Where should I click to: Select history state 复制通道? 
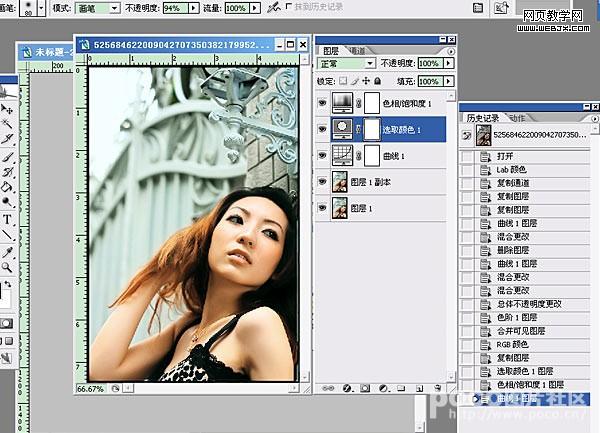point(525,183)
